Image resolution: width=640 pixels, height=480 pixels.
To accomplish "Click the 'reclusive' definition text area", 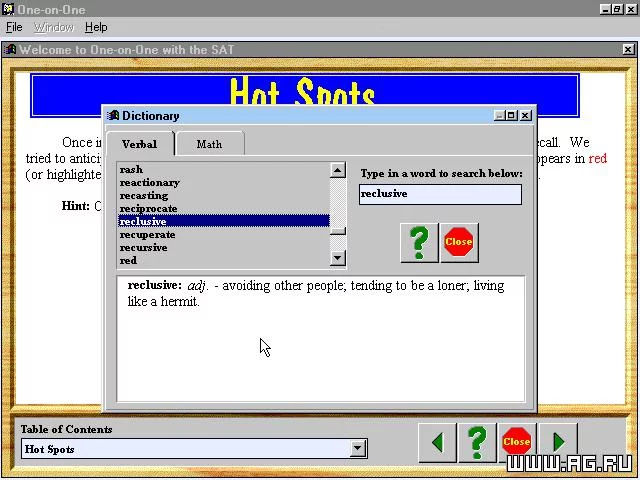I will pyautogui.click(x=321, y=339).
